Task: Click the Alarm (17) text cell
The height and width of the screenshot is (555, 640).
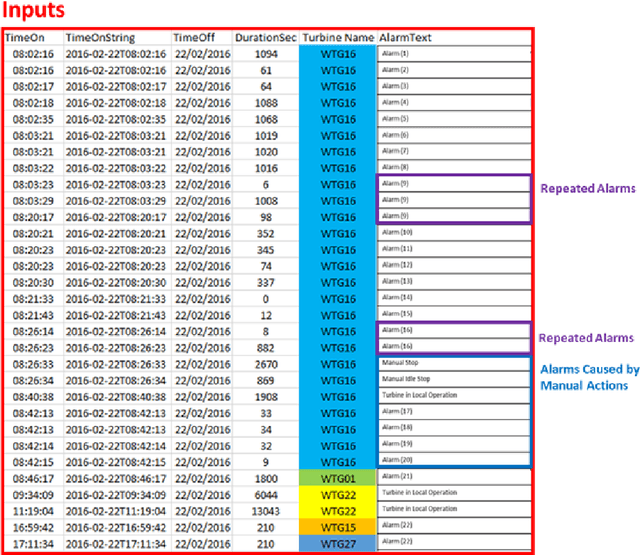Action: (x=454, y=411)
